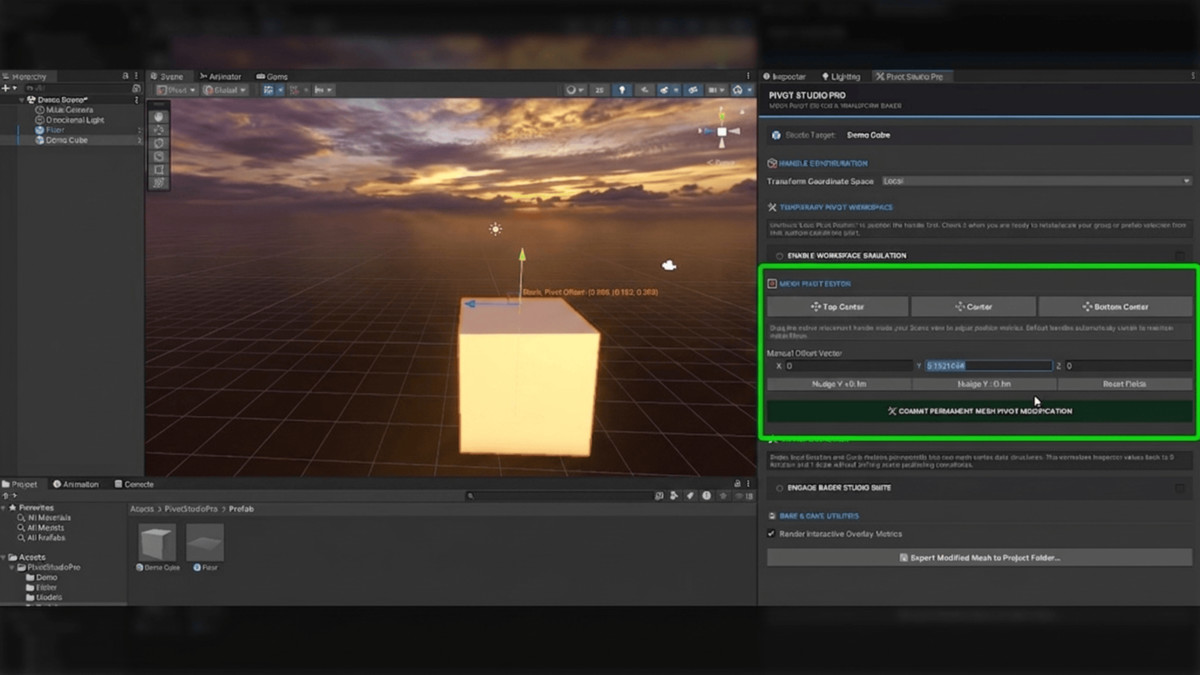Toggle scene lighting lightbulb button
Screen dimensions: 1200x675
(x=622, y=90)
